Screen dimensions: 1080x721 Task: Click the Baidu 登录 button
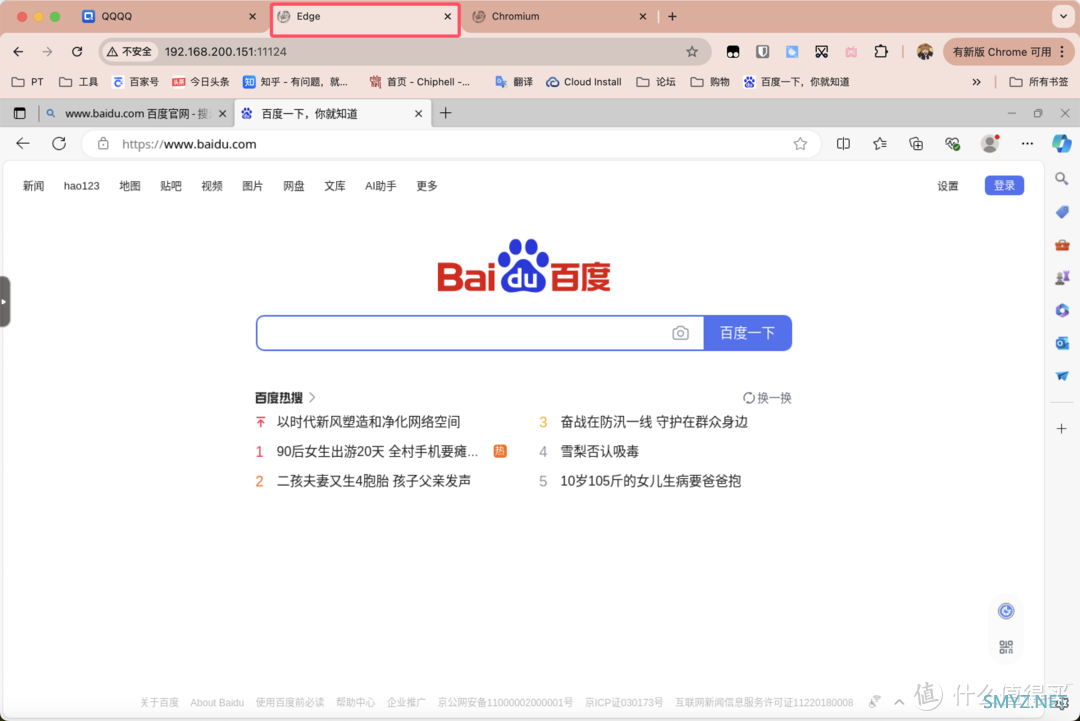[1004, 185]
